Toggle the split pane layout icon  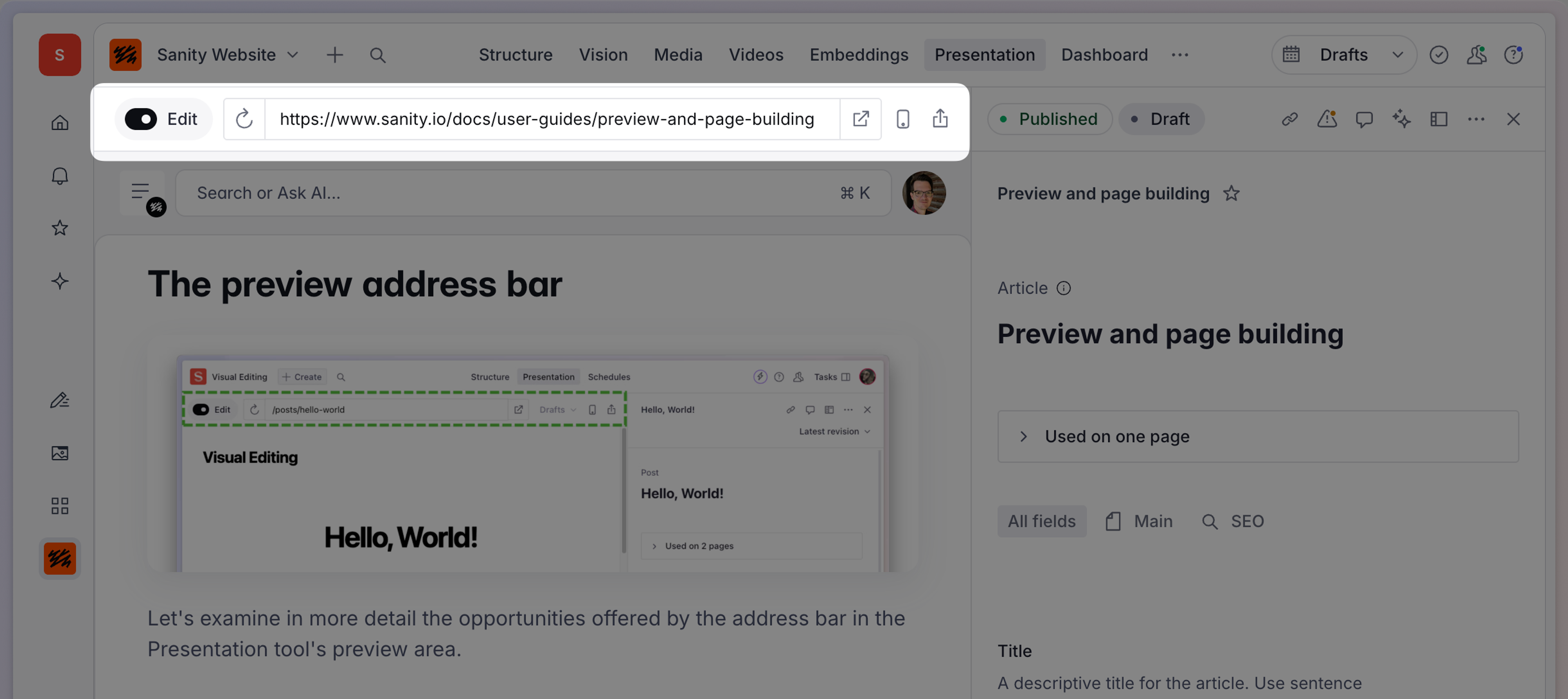(1439, 119)
